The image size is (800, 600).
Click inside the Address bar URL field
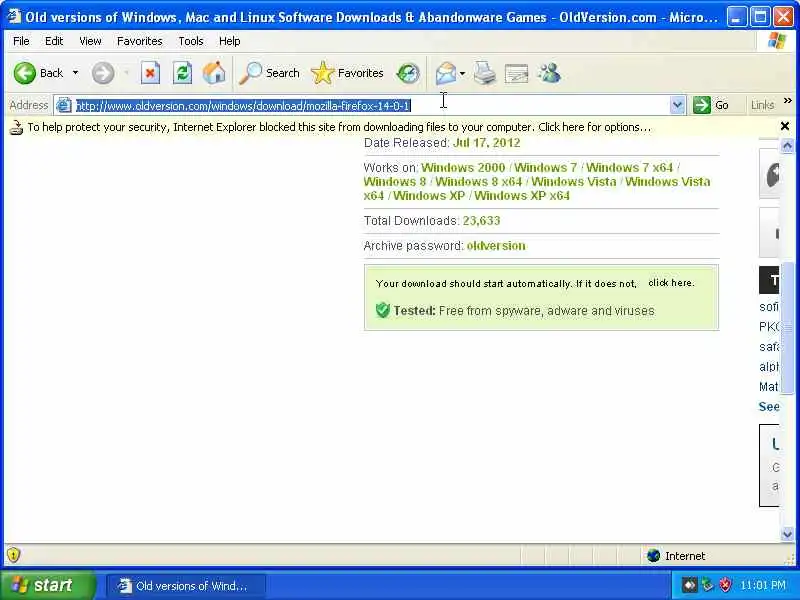tap(370, 106)
